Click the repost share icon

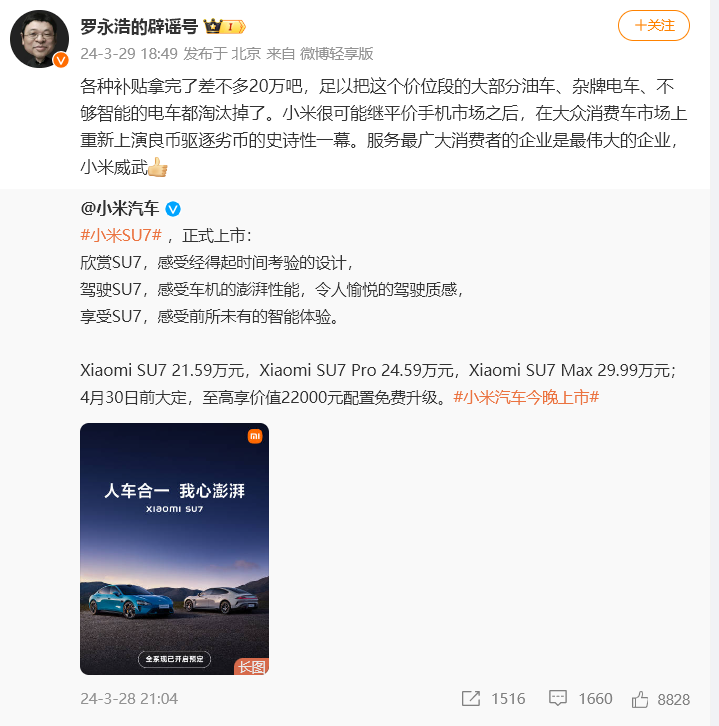tap(471, 699)
